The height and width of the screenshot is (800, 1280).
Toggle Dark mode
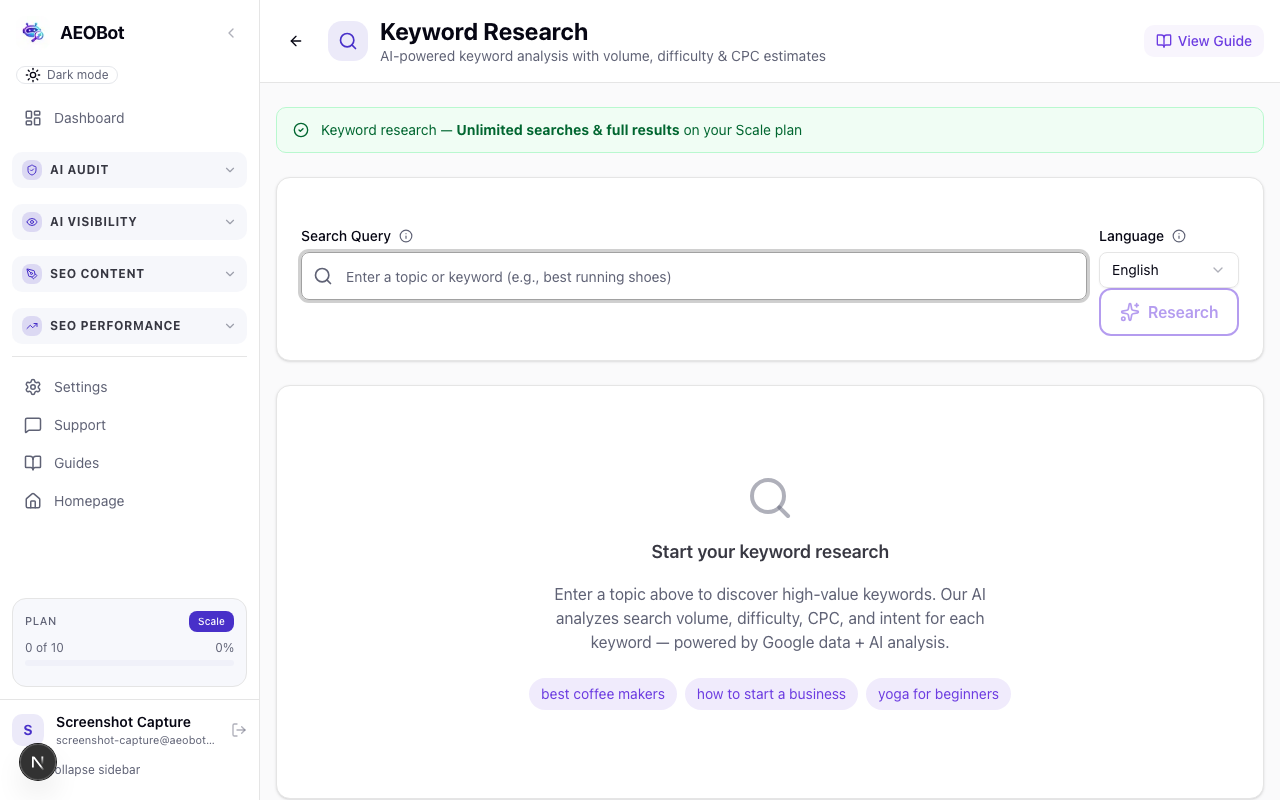67,75
